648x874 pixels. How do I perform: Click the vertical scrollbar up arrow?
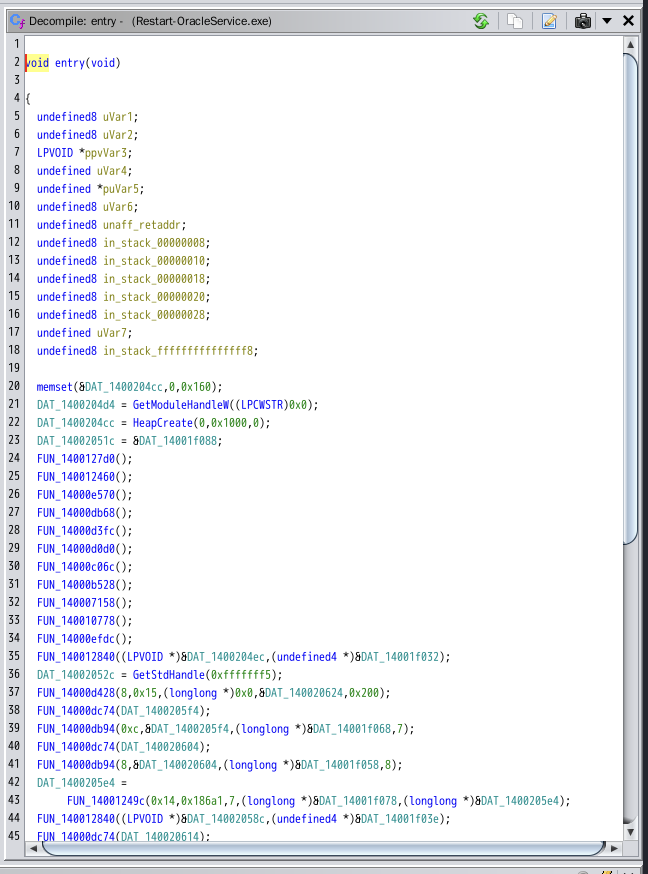click(630, 44)
